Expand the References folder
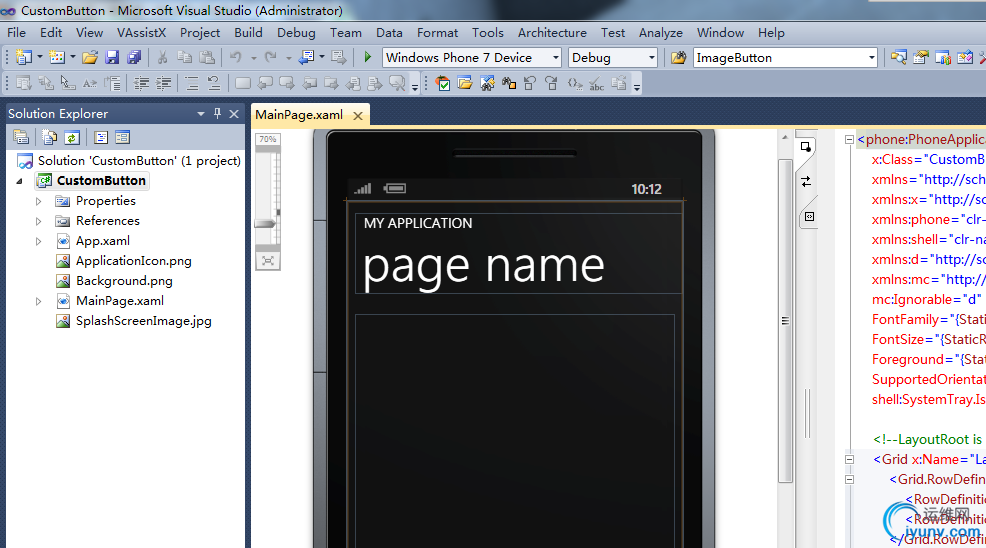Viewport: 986px width, 548px height. click(x=38, y=221)
